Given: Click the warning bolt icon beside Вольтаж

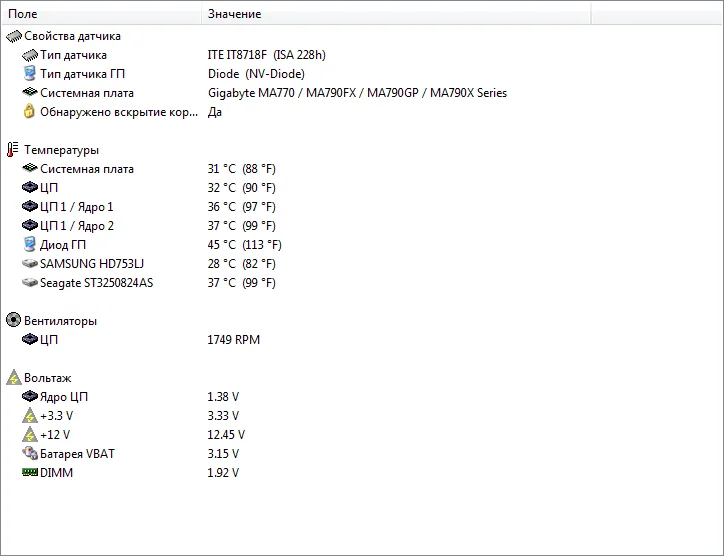Looking at the screenshot, I should click(14, 377).
